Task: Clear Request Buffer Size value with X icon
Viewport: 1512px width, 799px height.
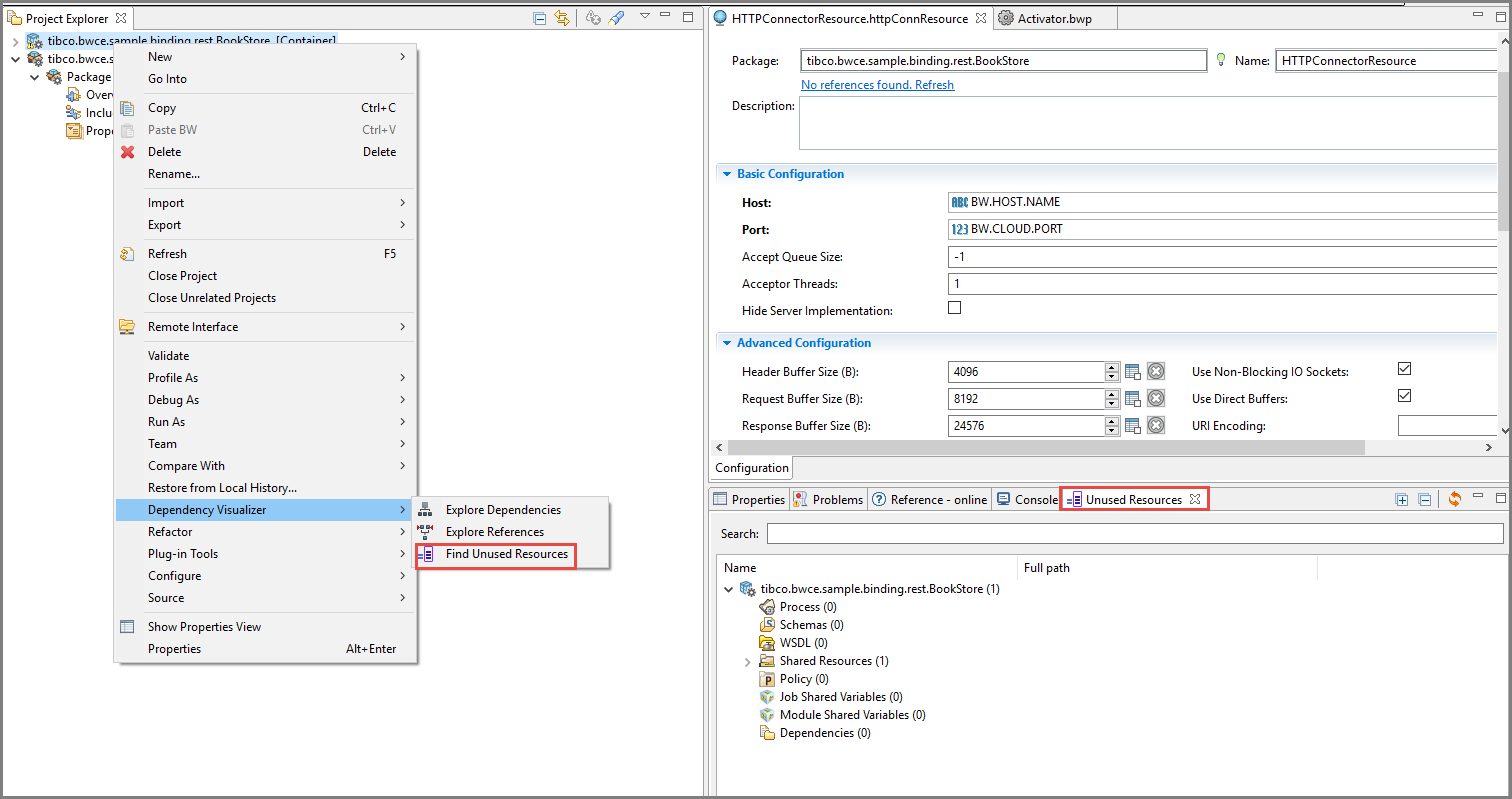Action: tap(1156, 398)
